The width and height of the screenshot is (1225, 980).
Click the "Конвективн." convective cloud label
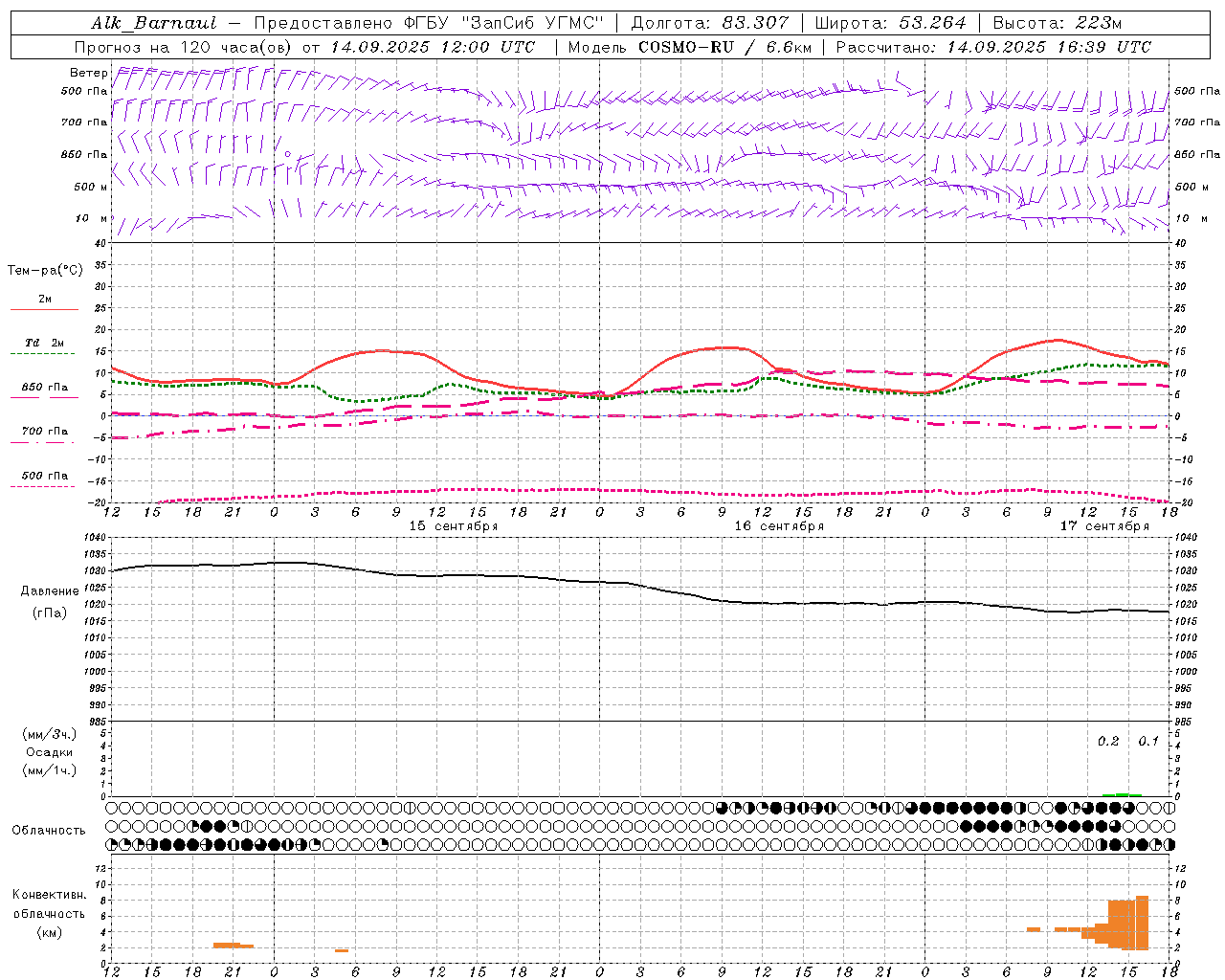(x=50, y=895)
